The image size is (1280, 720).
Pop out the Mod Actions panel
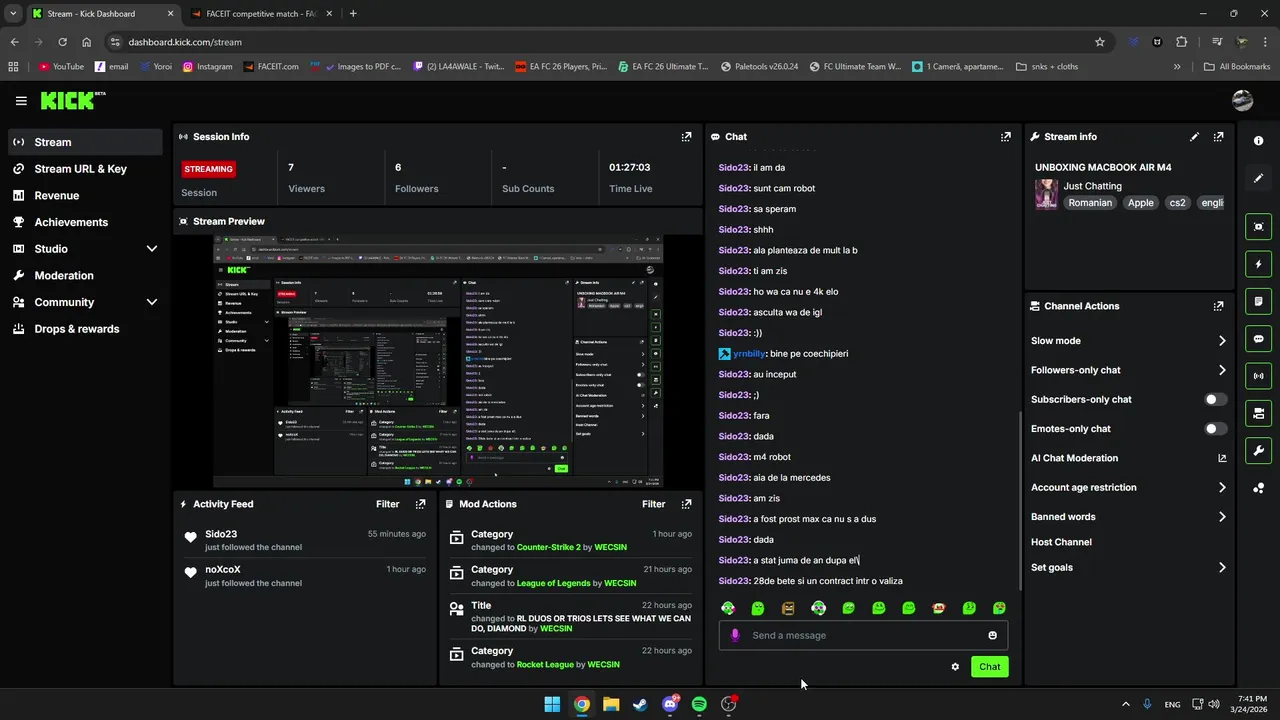click(x=686, y=504)
